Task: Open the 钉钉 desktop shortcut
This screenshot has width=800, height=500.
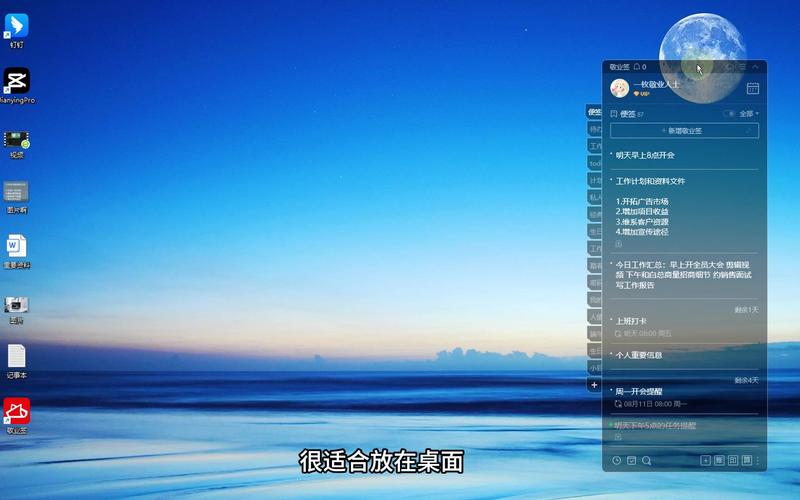Action: pyautogui.click(x=16, y=31)
